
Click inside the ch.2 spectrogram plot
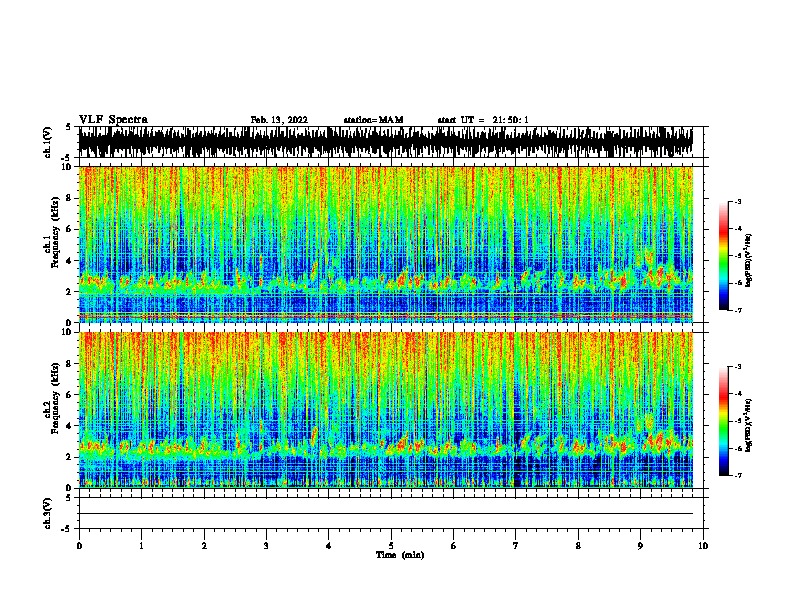(x=386, y=410)
